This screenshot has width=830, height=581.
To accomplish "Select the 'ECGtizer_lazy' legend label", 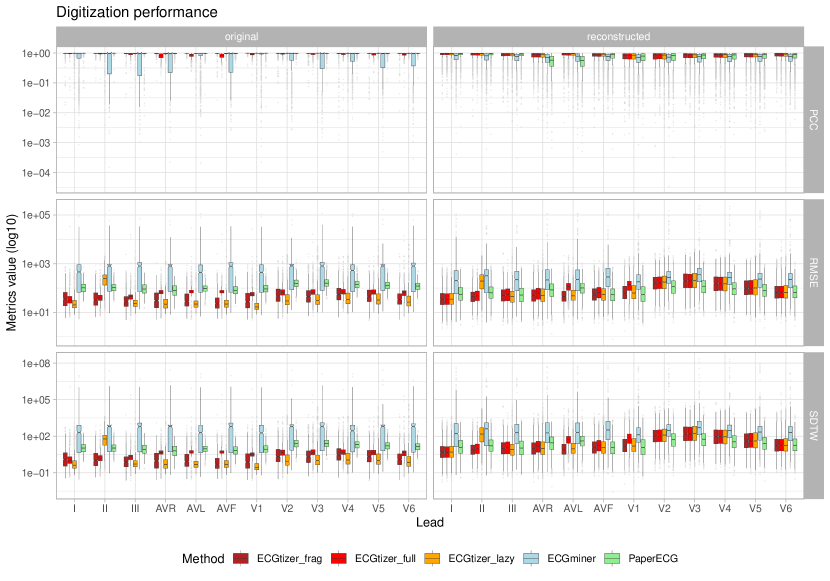I will click(x=481, y=559).
